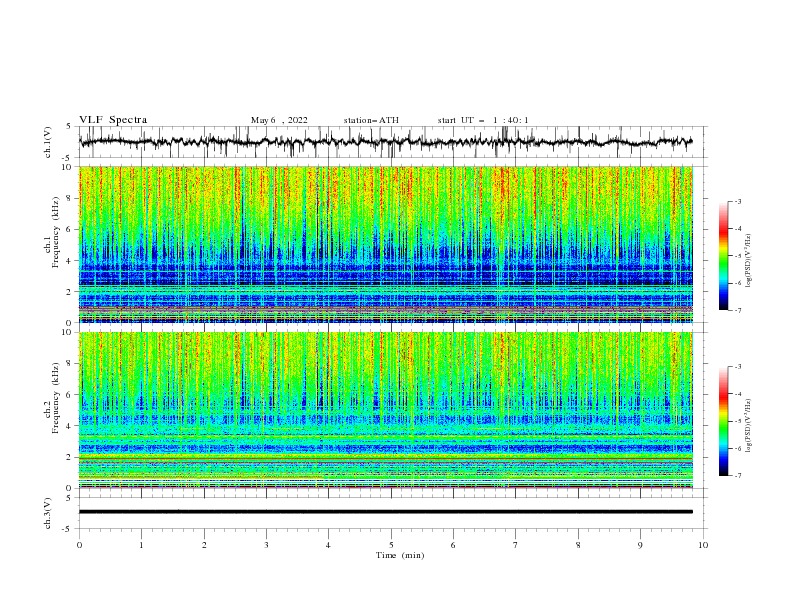Click the lower log(PSD) color bar

[724, 421]
